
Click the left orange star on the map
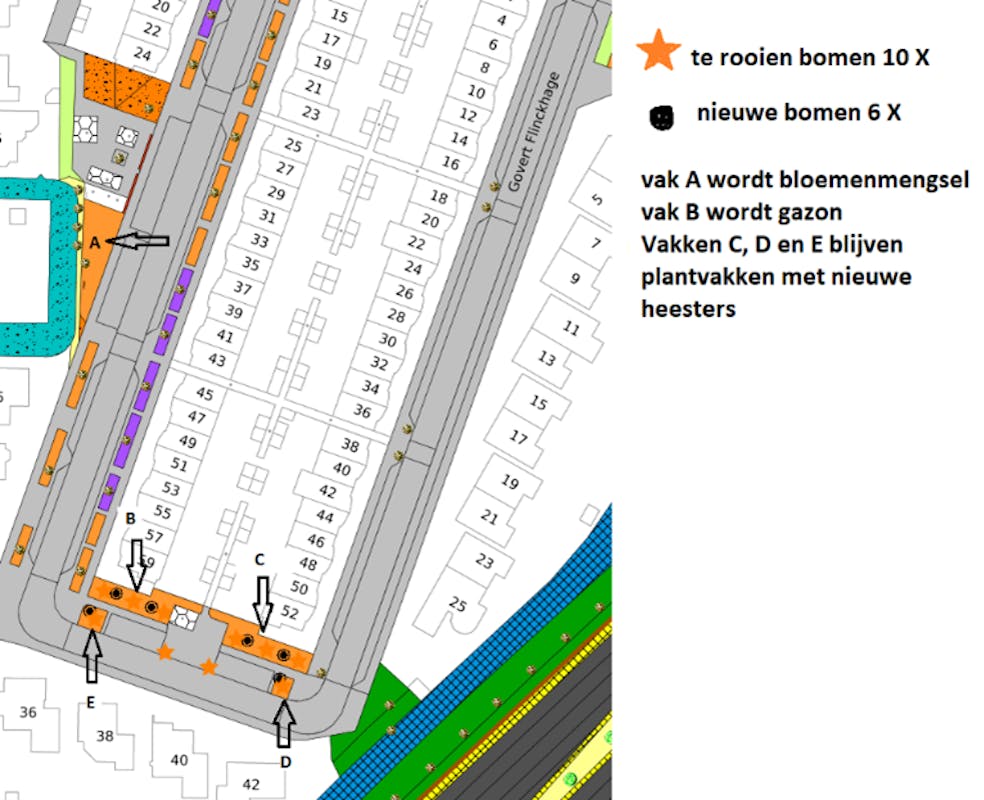tap(165, 652)
